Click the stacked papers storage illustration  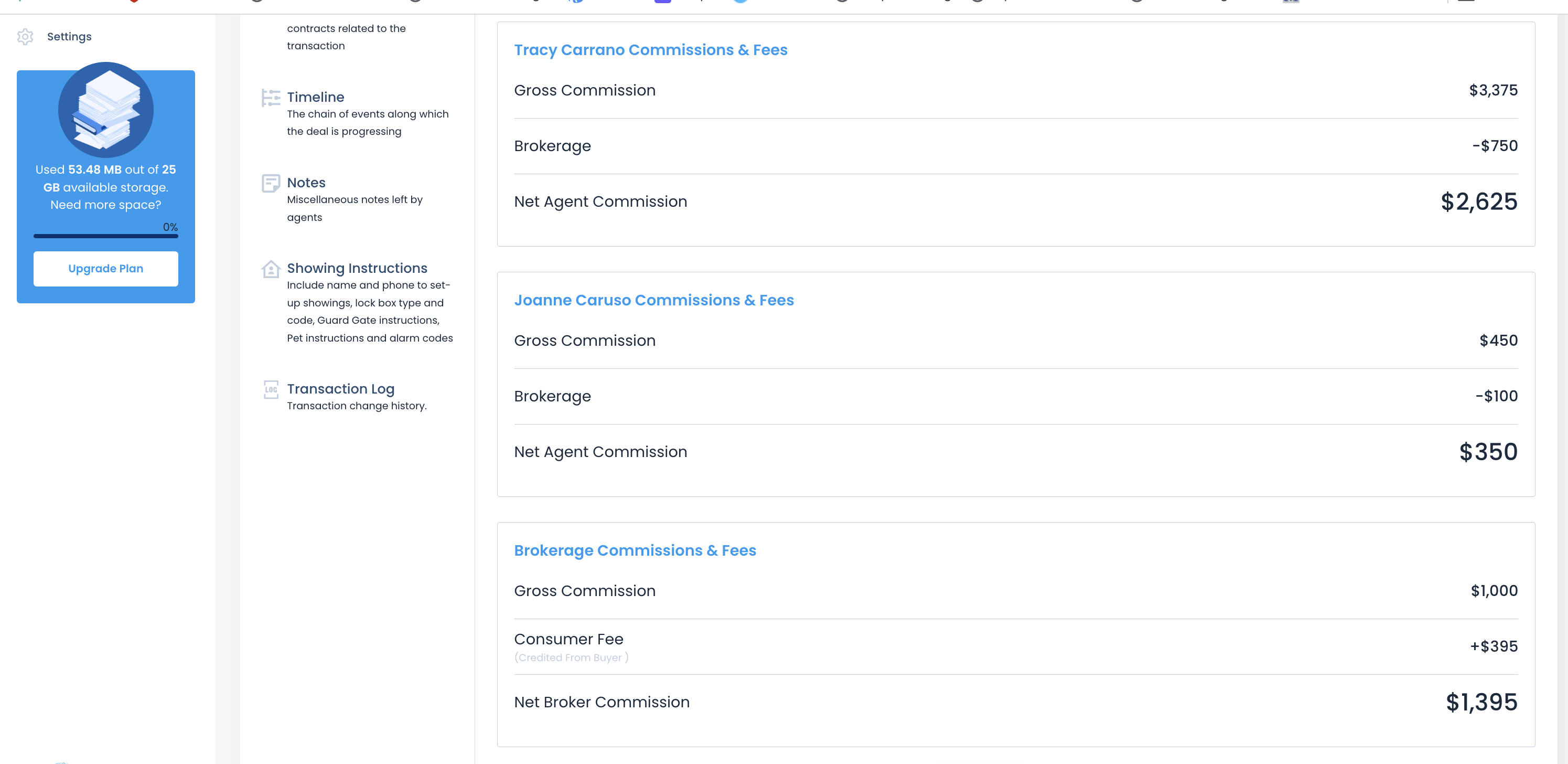tap(106, 110)
